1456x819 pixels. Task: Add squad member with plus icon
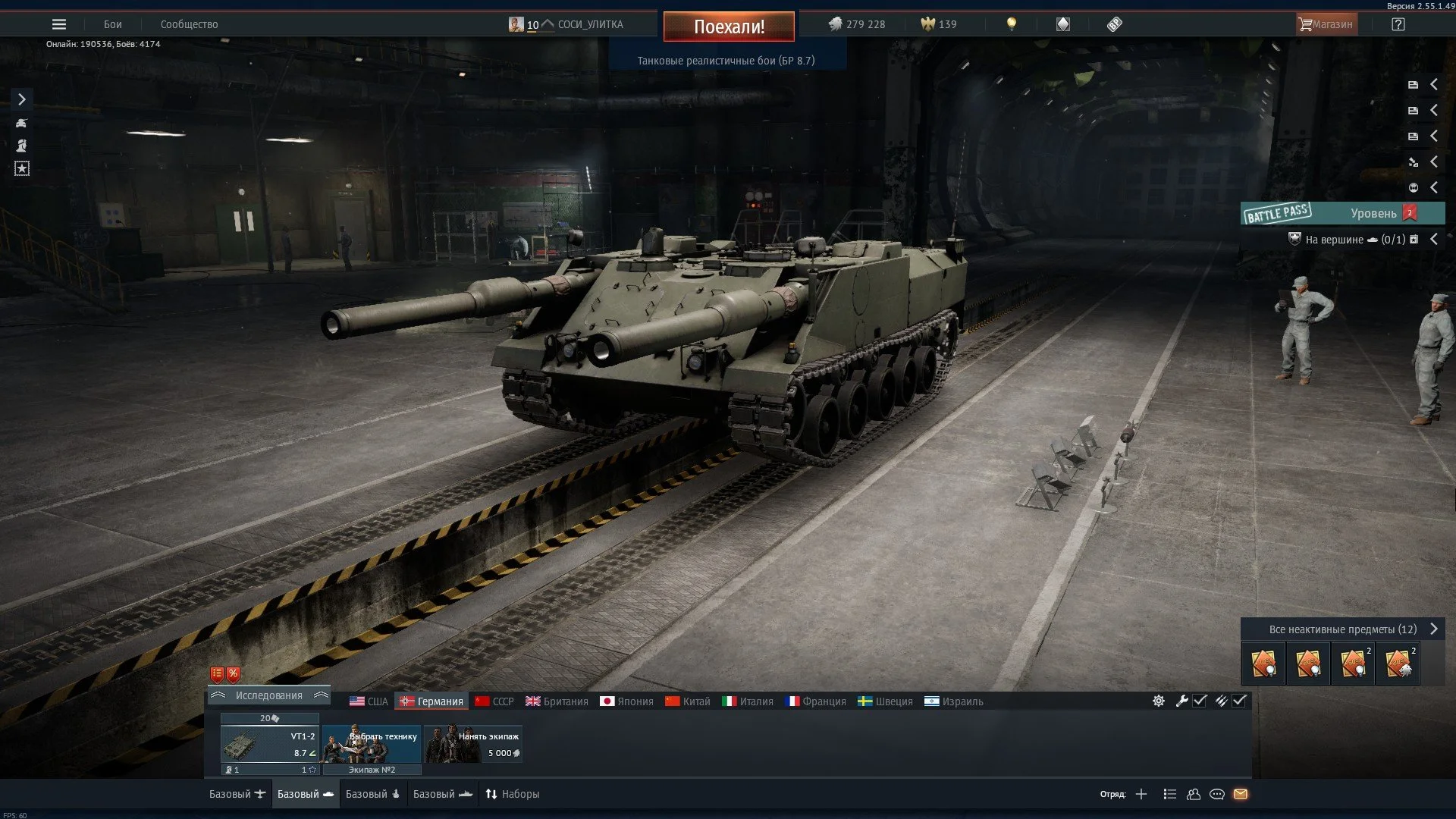(x=1141, y=794)
